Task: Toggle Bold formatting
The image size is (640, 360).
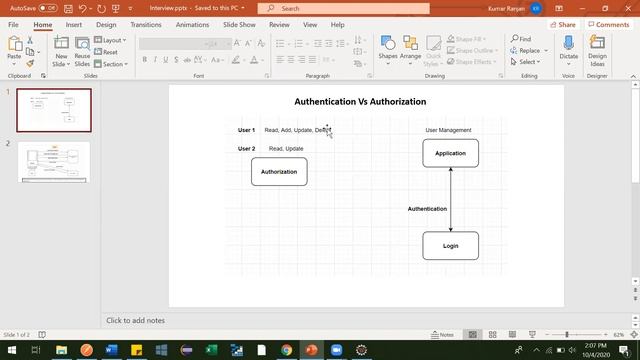Action: click(144, 60)
